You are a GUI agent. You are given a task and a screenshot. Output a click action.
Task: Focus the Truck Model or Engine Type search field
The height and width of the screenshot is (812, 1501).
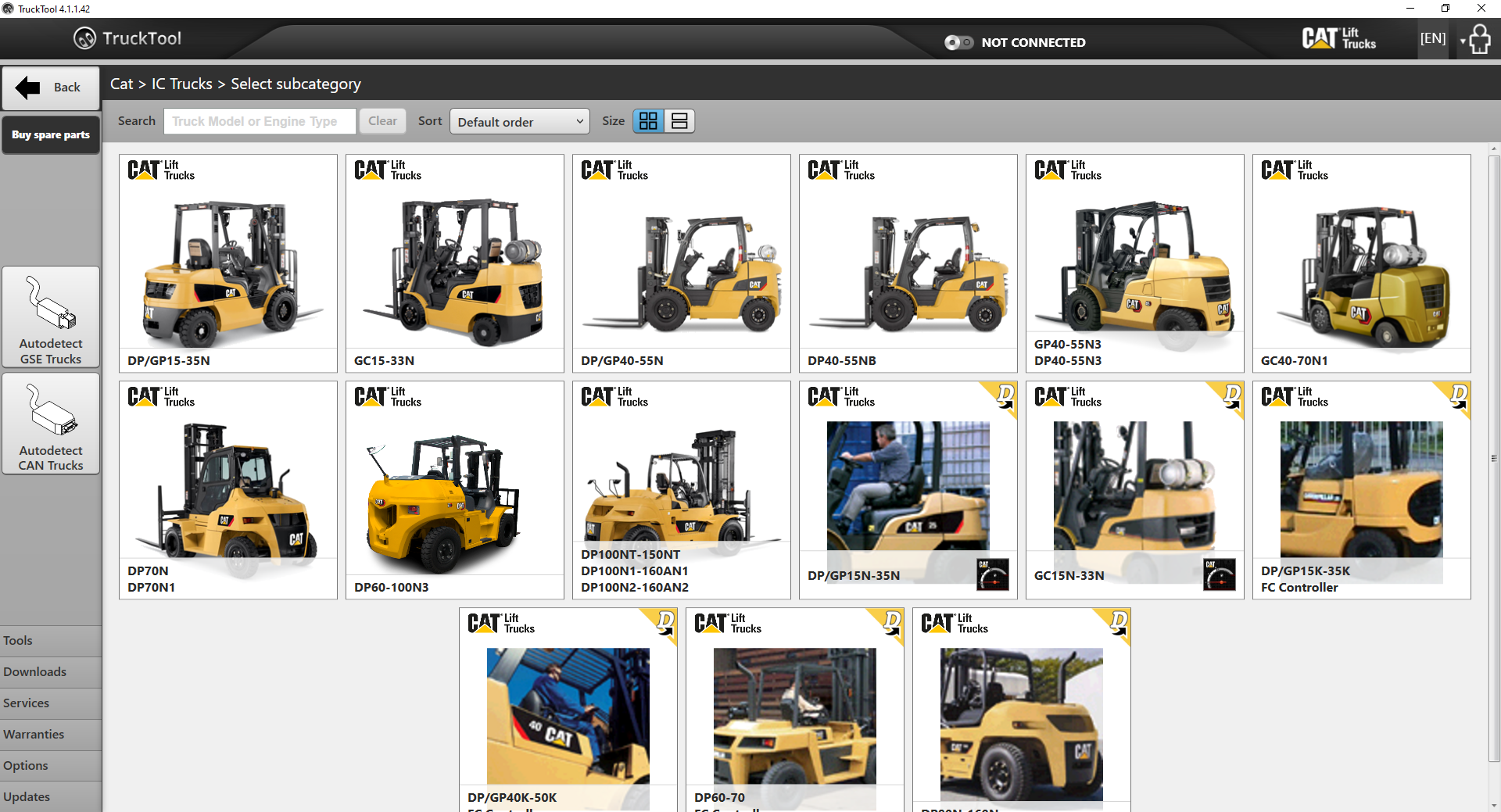click(260, 121)
